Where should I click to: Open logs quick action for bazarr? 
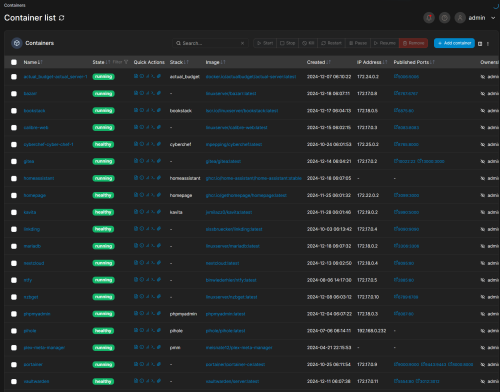[136, 93]
